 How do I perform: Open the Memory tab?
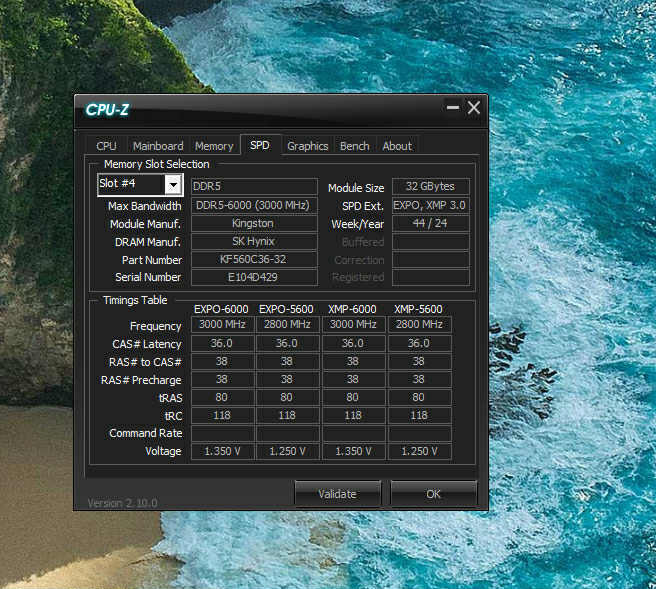click(214, 146)
